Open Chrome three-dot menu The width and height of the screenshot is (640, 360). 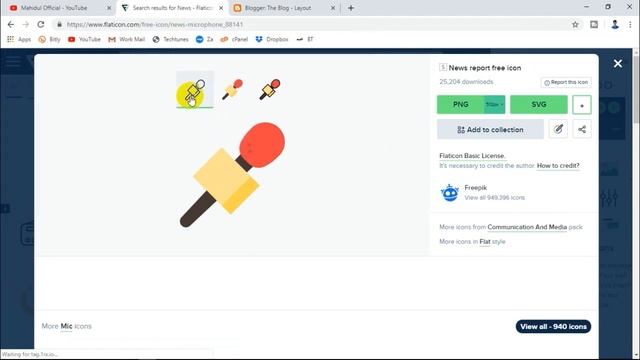pos(631,24)
